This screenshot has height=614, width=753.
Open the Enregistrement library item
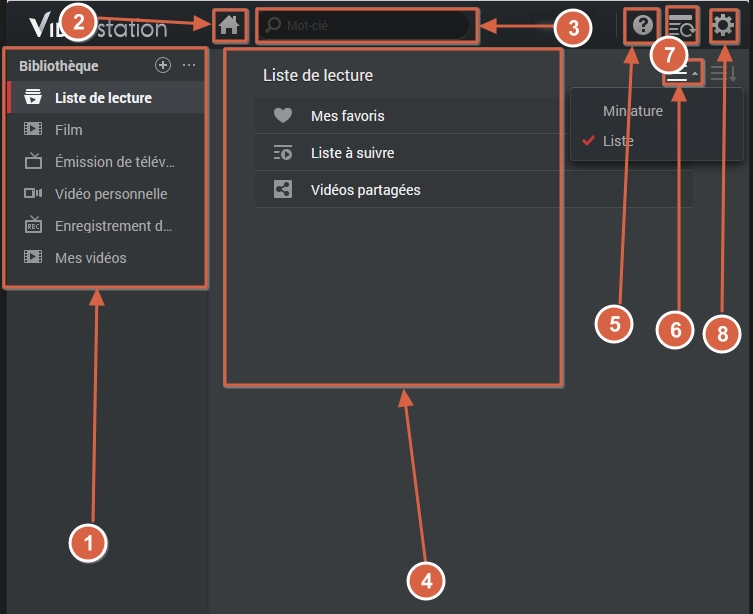(x=113, y=226)
